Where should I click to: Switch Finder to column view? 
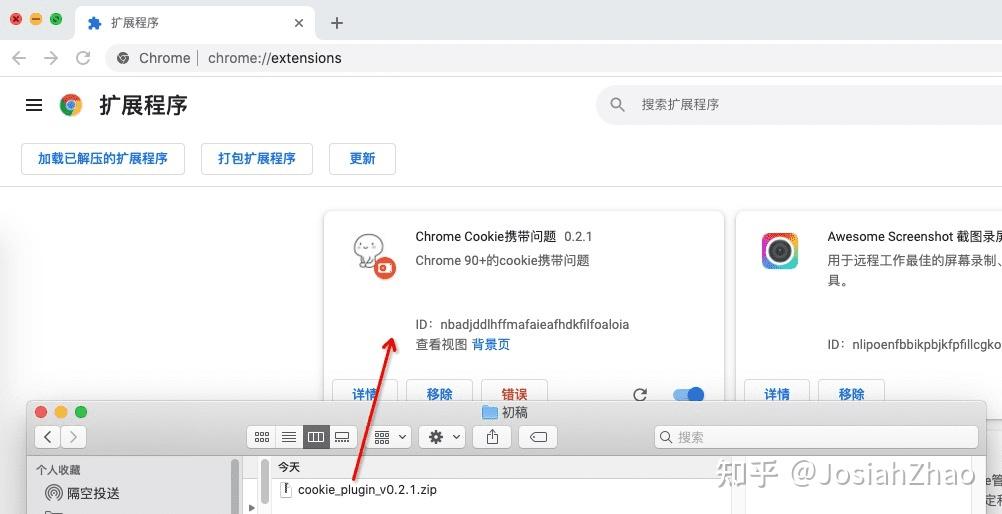point(316,437)
